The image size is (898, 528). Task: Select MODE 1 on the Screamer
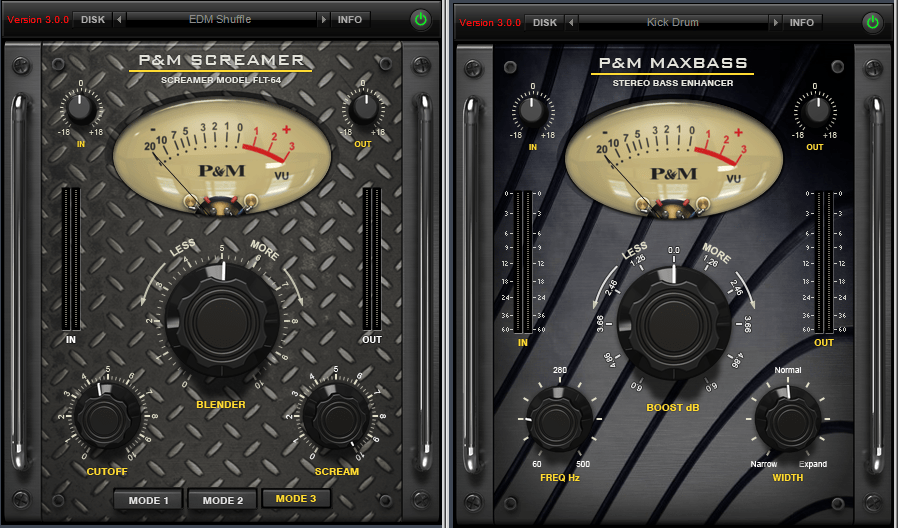coord(148,500)
